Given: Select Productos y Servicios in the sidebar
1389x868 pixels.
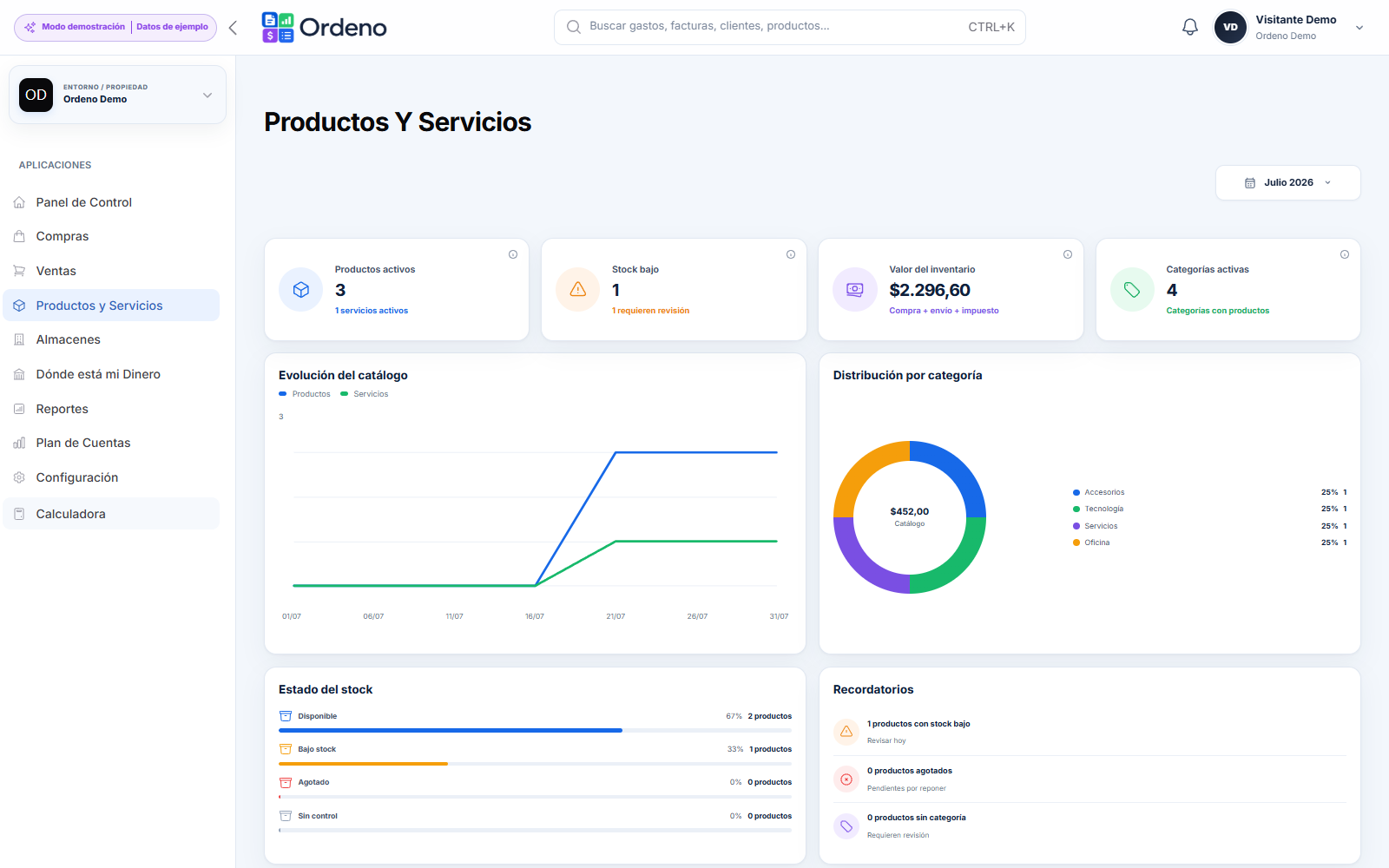Looking at the screenshot, I should 111,306.
